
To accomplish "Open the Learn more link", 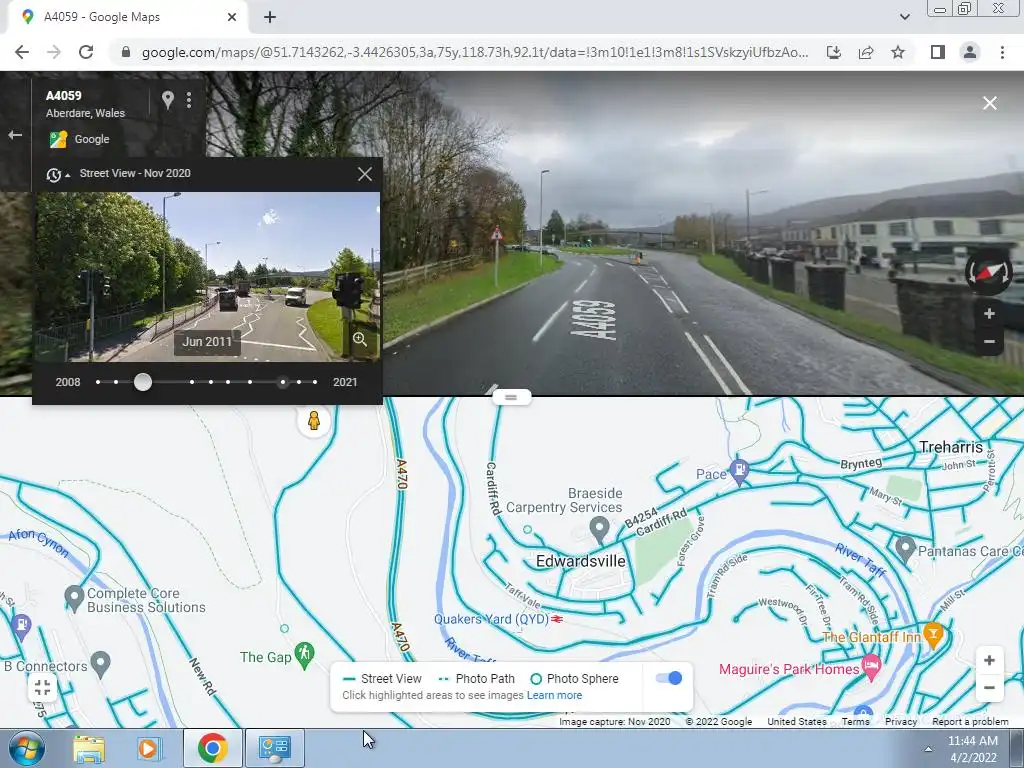I will (554, 695).
